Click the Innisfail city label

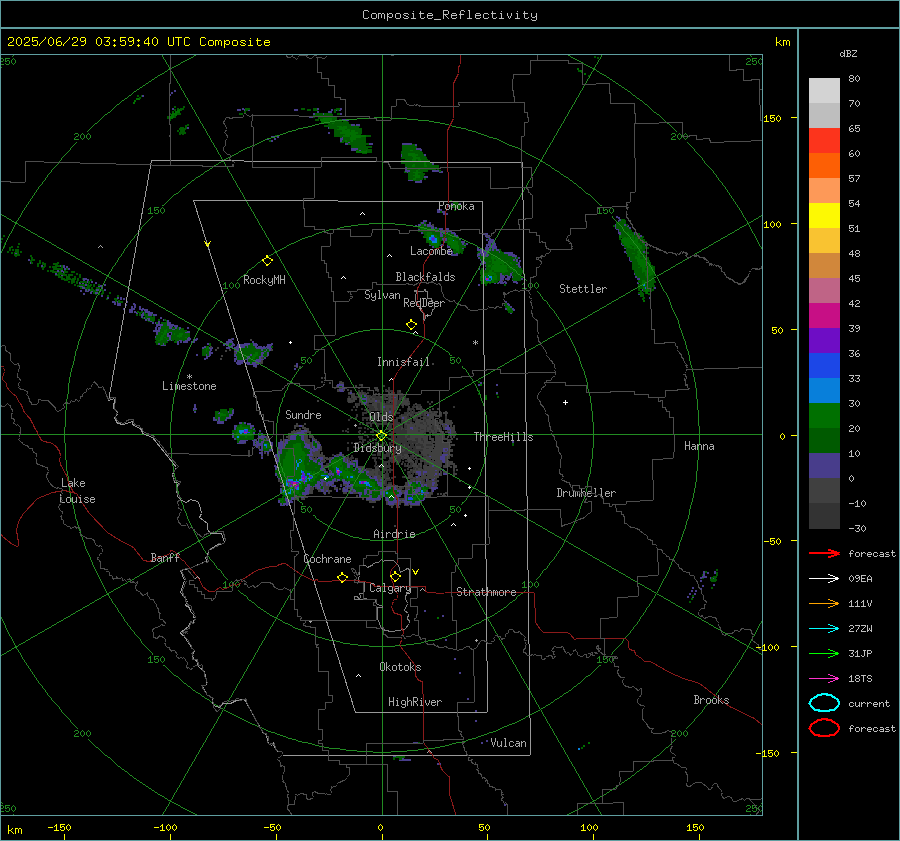403,362
